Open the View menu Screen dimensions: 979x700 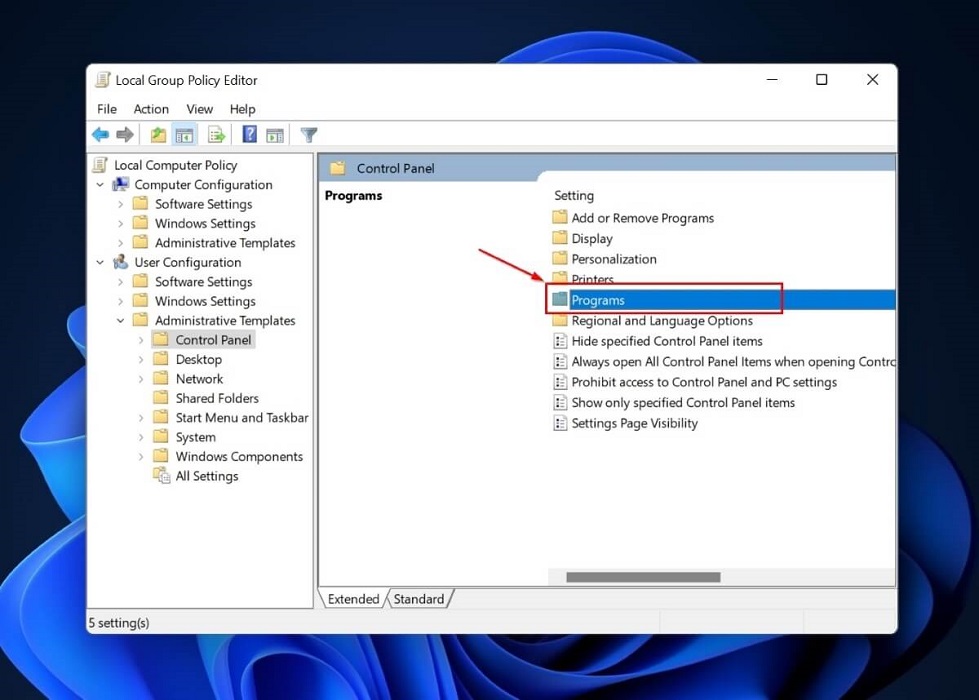[199, 109]
